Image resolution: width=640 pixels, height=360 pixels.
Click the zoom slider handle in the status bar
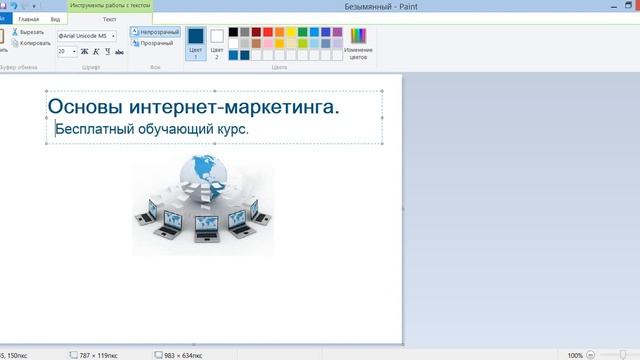tap(623, 355)
